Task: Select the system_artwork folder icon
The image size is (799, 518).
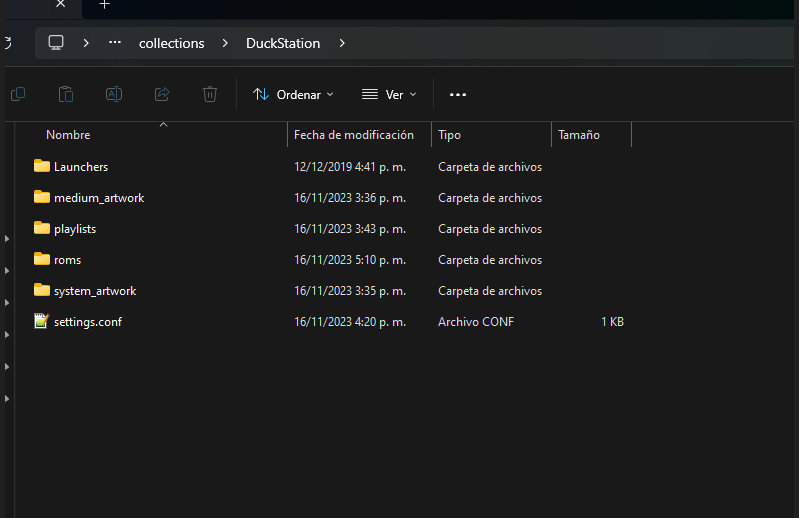Action: [42, 290]
